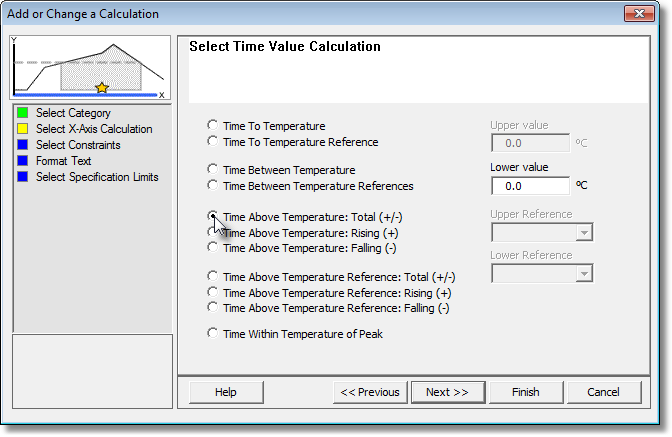Open the Select Specification Limits step
The height and width of the screenshot is (437, 672).
point(97,177)
